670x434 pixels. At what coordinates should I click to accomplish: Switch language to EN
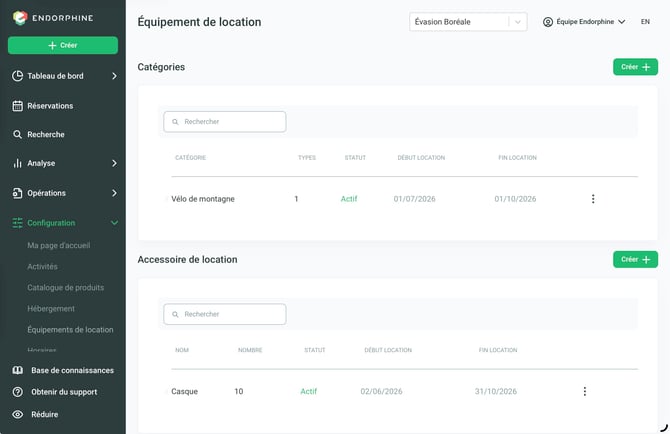pos(645,22)
